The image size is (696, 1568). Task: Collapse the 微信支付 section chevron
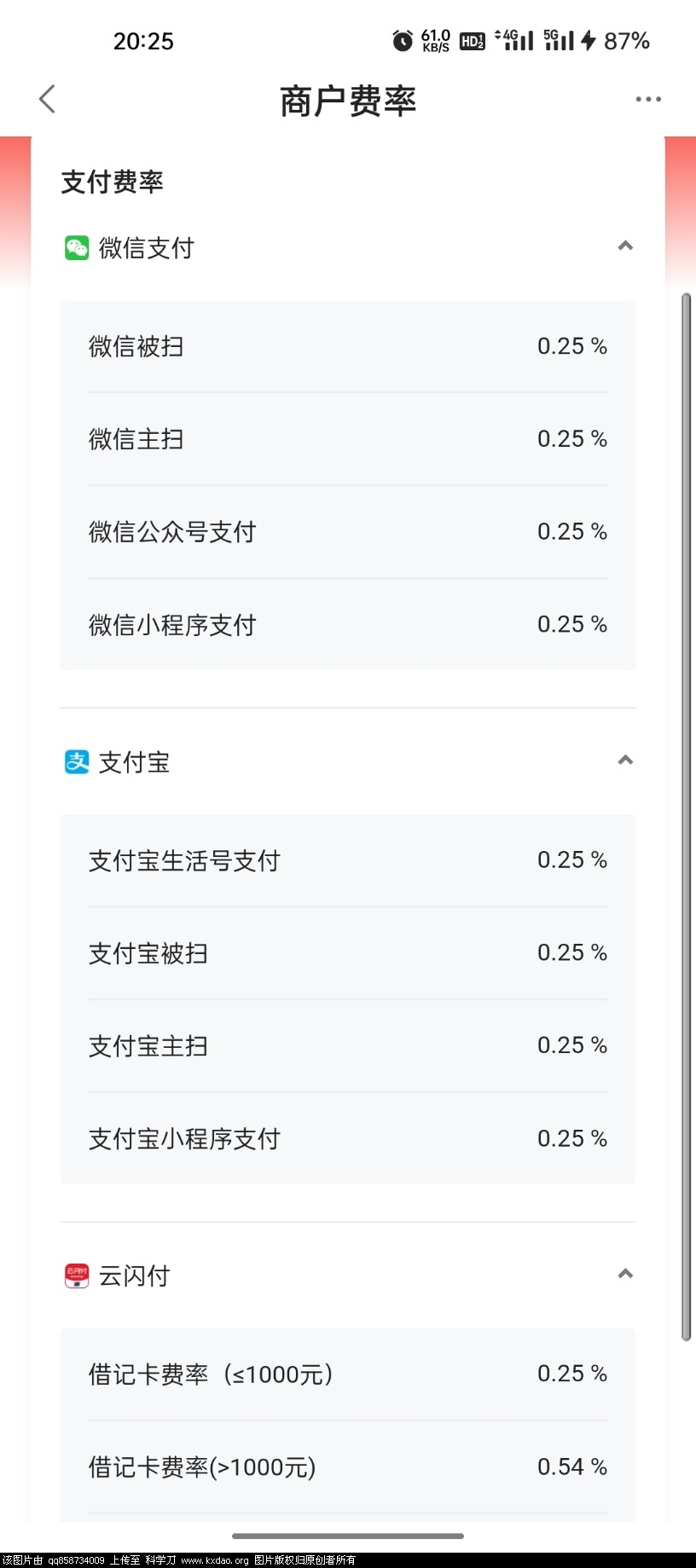[x=625, y=246]
